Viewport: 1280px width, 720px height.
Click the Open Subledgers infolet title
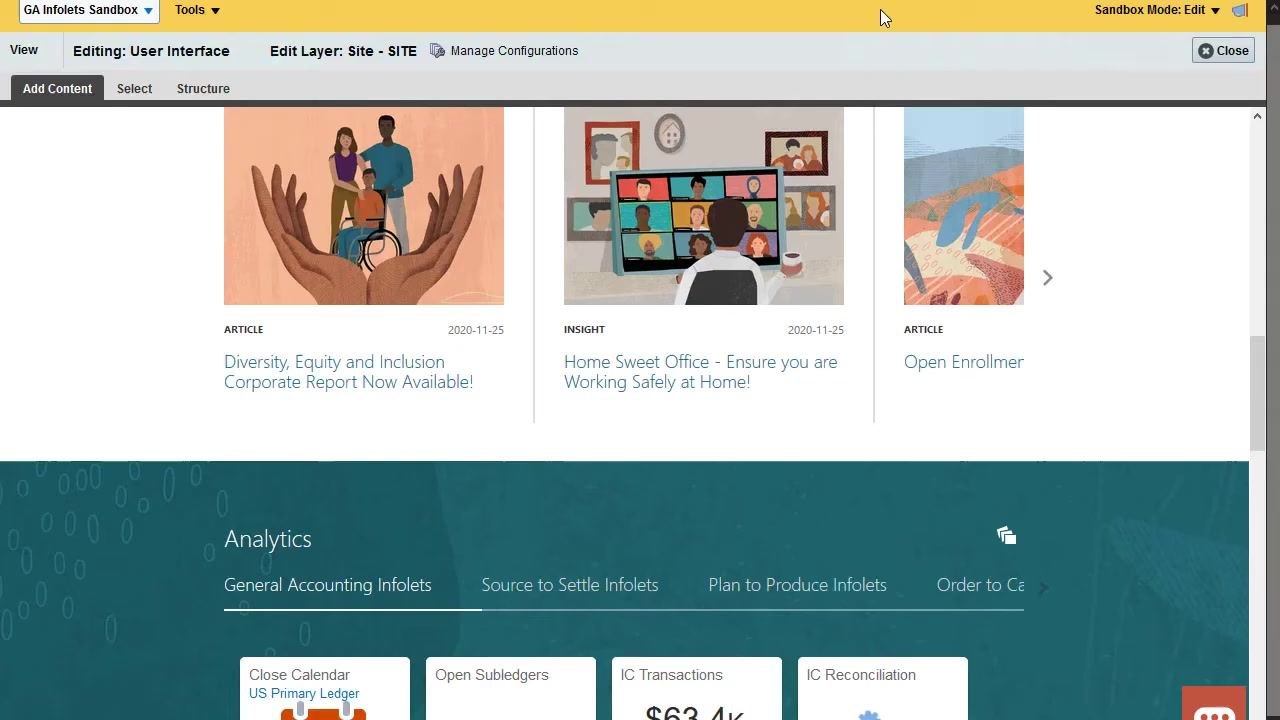[492, 675]
